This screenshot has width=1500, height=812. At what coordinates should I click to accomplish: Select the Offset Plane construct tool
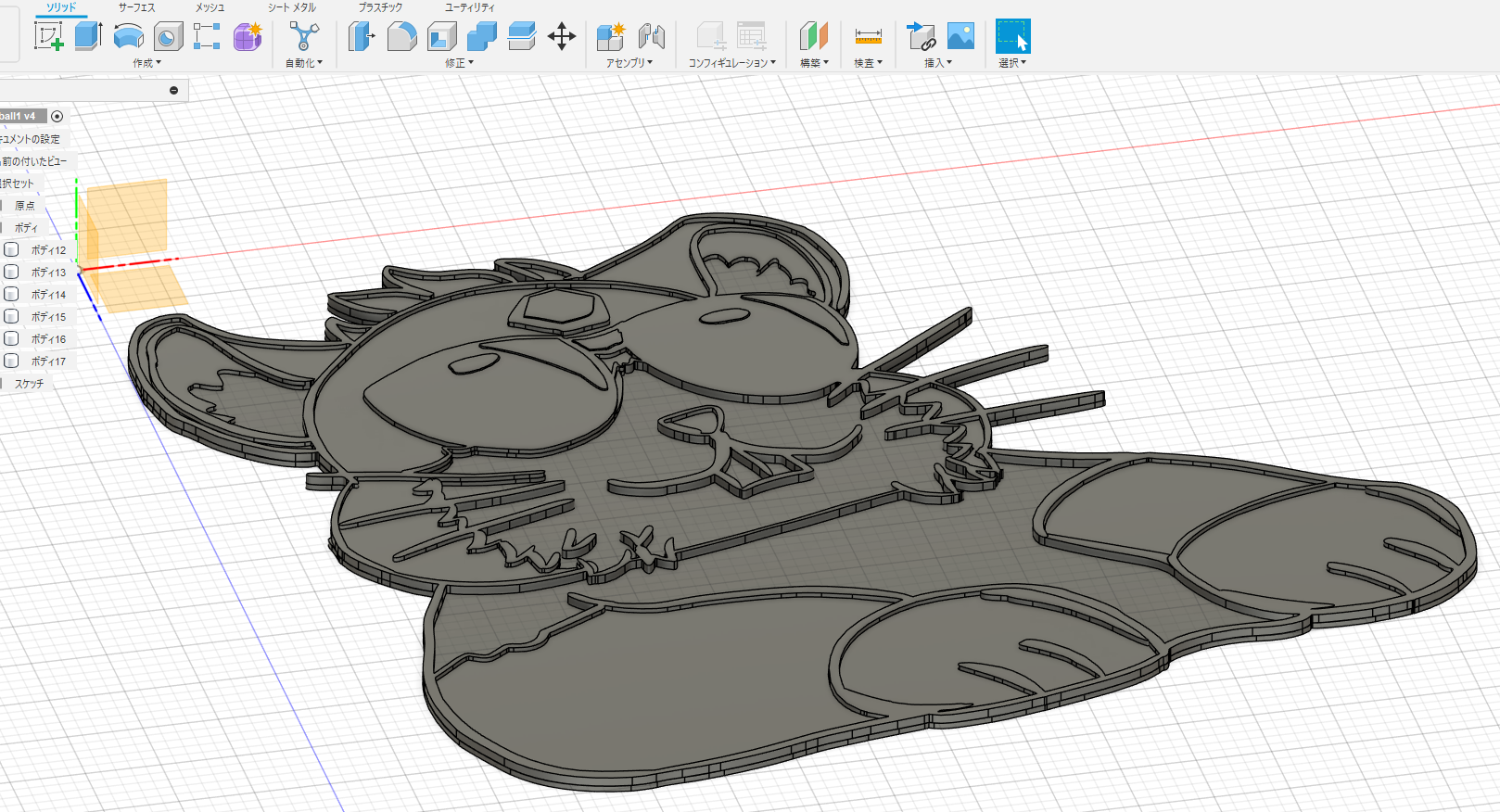[813, 36]
